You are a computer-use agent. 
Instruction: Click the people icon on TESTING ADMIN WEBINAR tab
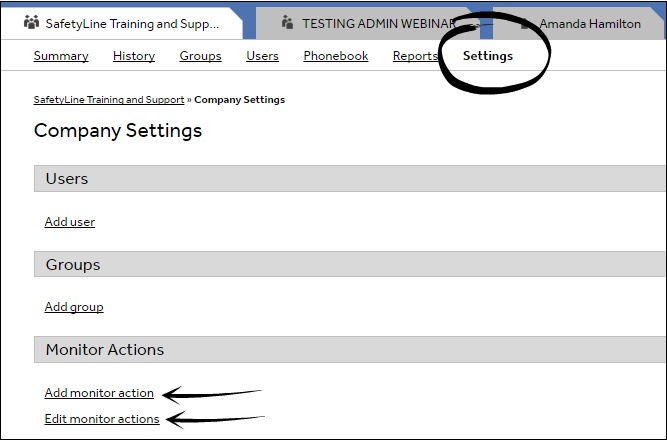pyautogui.click(x=287, y=23)
